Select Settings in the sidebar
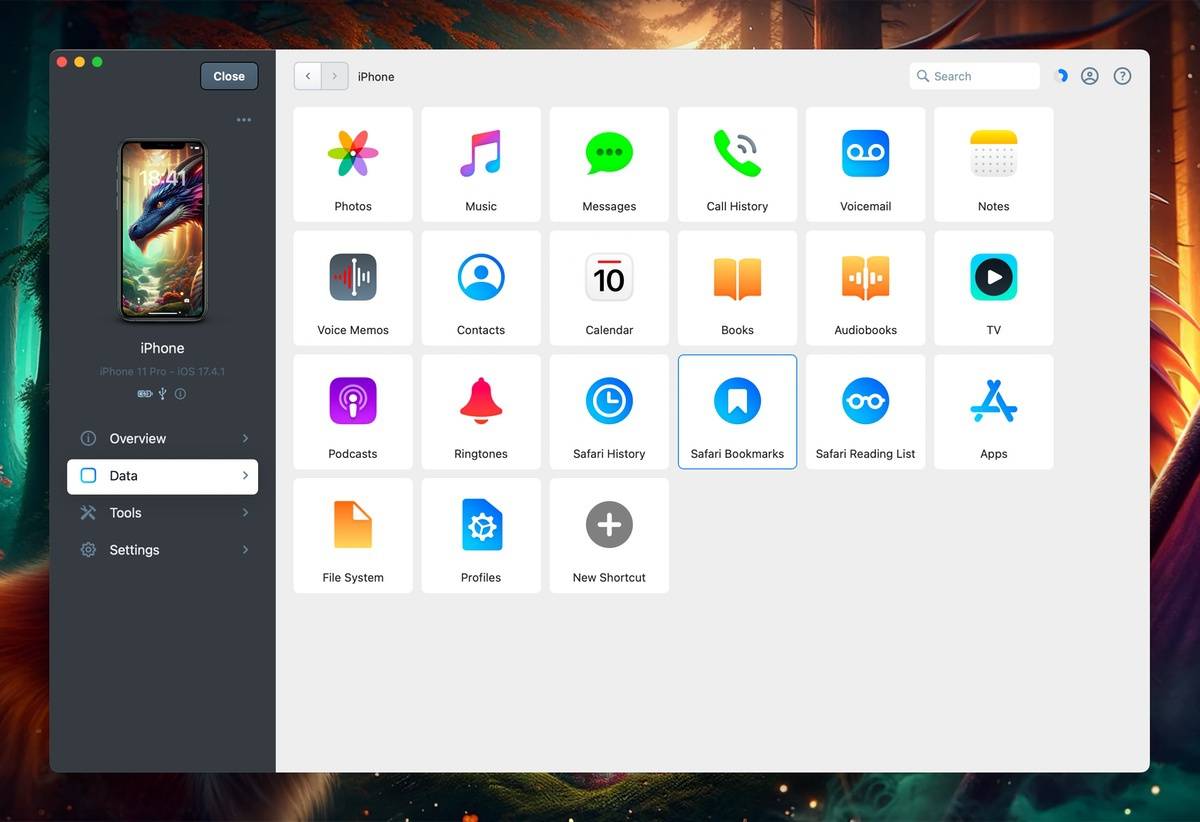 pyautogui.click(x=163, y=550)
